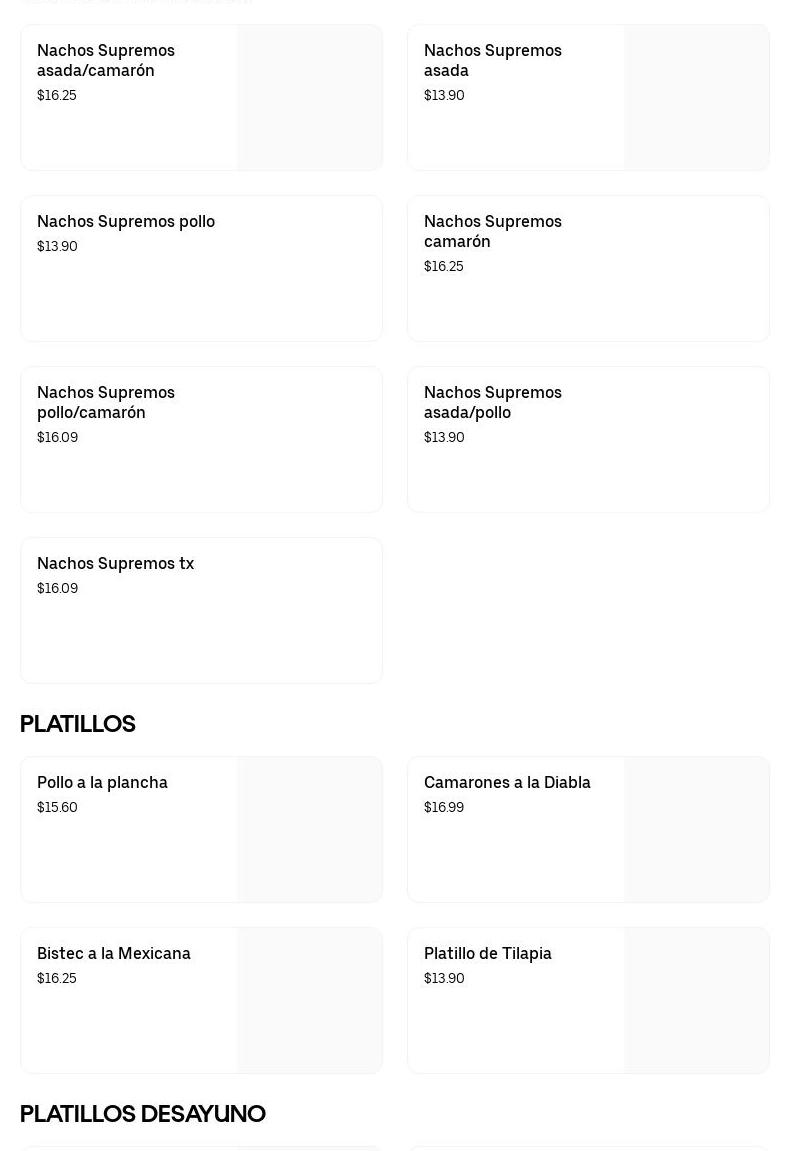Click the PLATILLOS DESAYUNO section heading

click(x=143, y=1114)
